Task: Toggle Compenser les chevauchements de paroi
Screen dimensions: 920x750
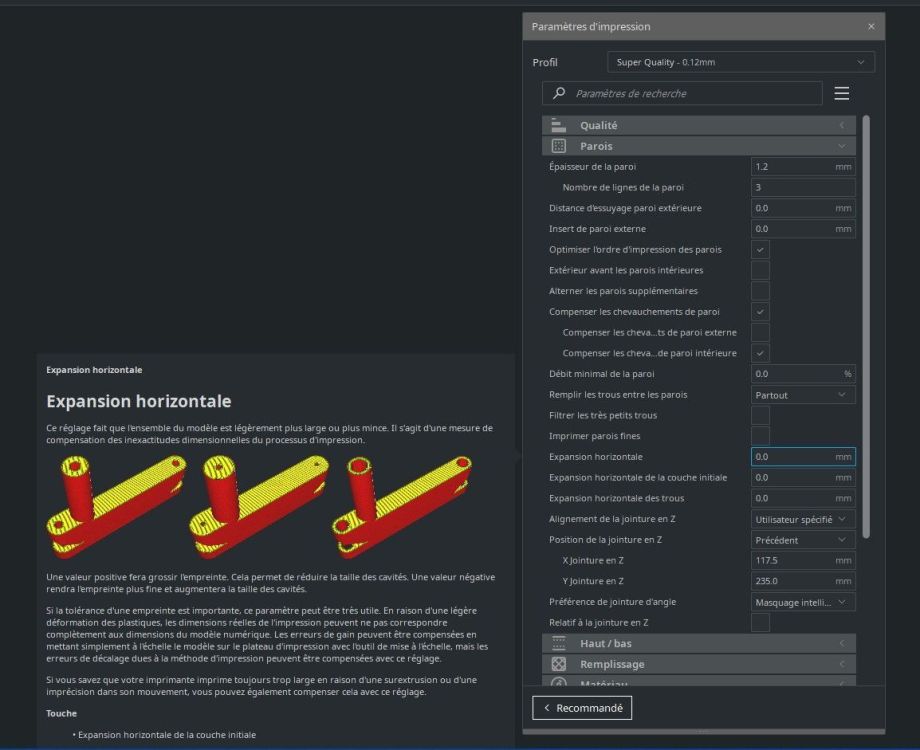Action: coord(760,312)
